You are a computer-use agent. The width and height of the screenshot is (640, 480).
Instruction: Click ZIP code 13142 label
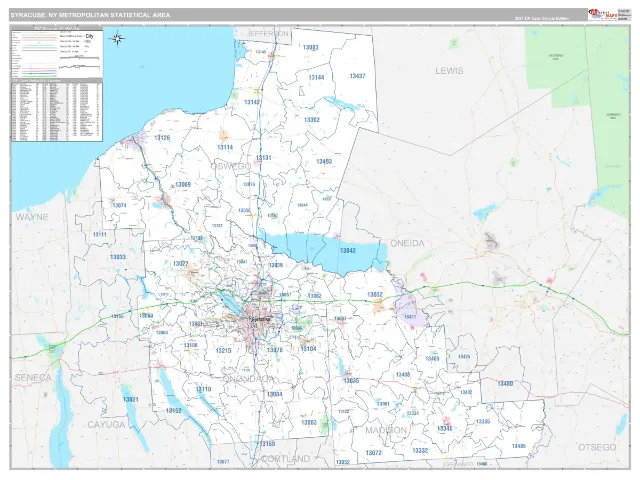pos(252,102)
